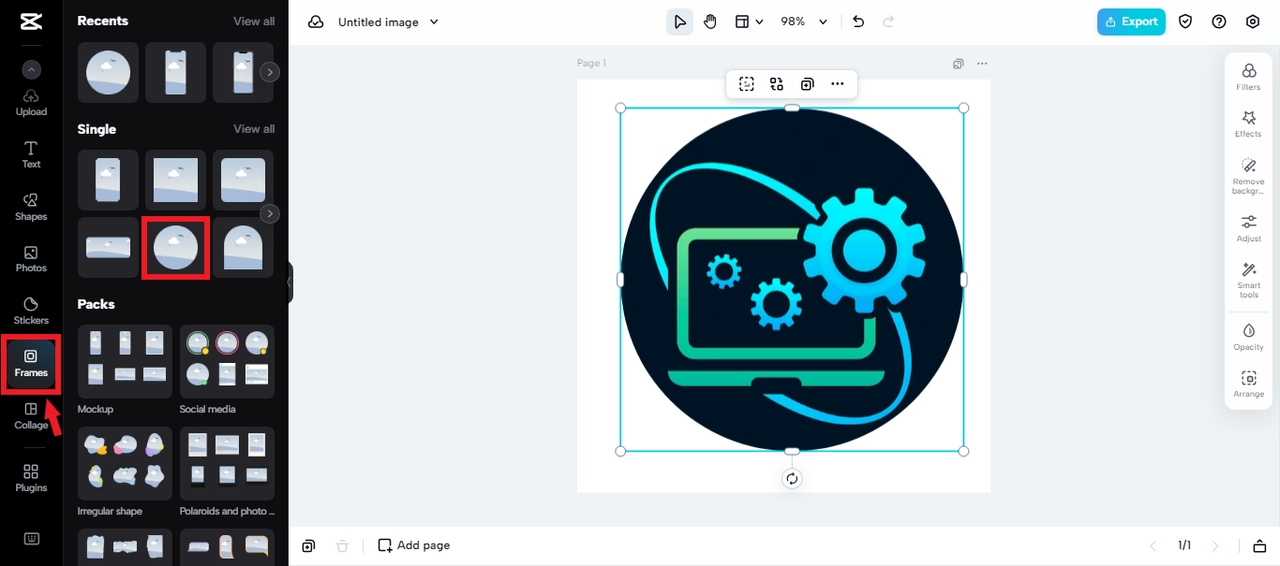Screen dimensions: 1280x566
Task: Open the Plugins panel
Action: [31, 477]
